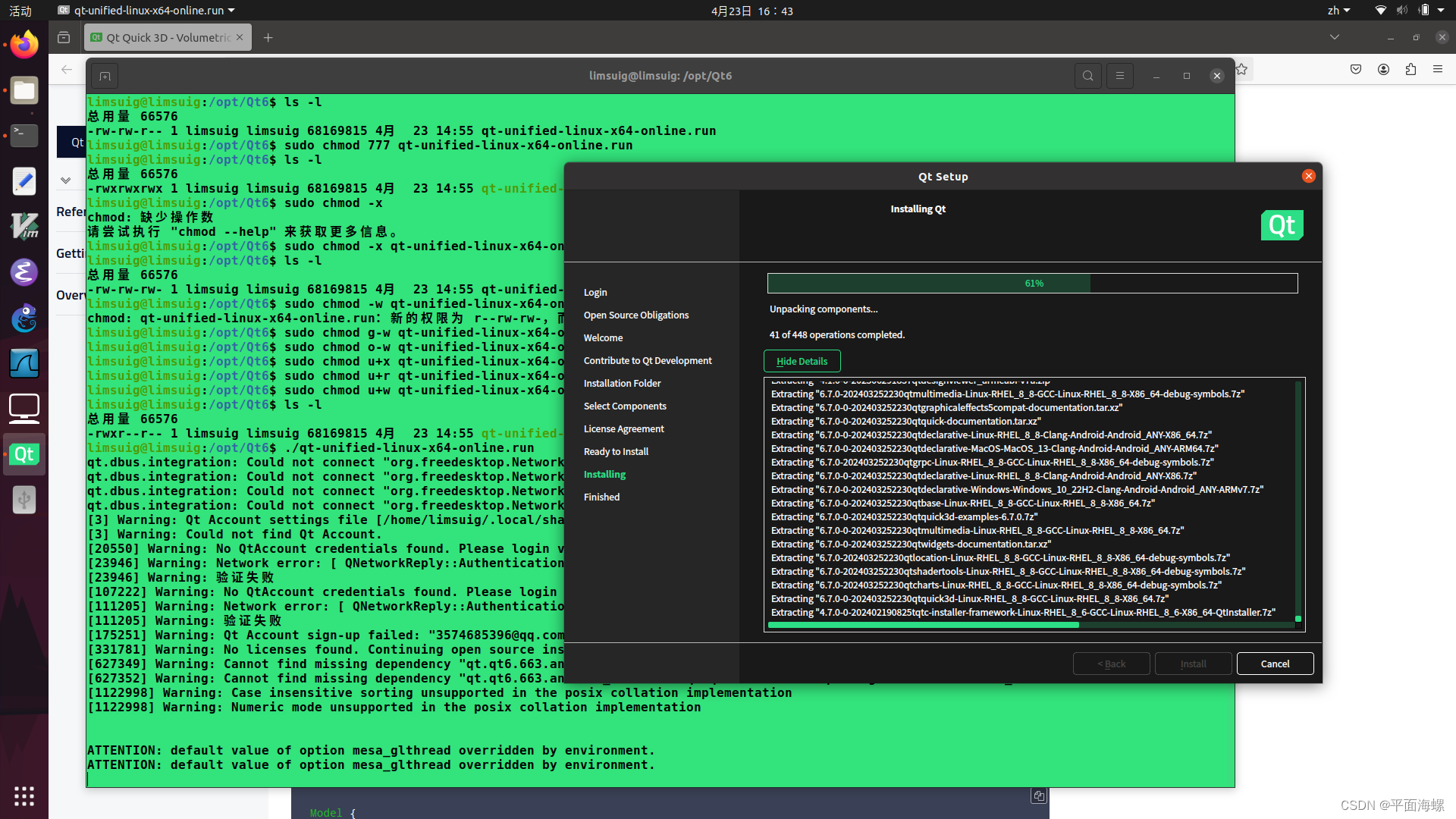Open the terminal search icon
The height and width of the screenshot is (819, 1456).
[x=1088, y=76]
